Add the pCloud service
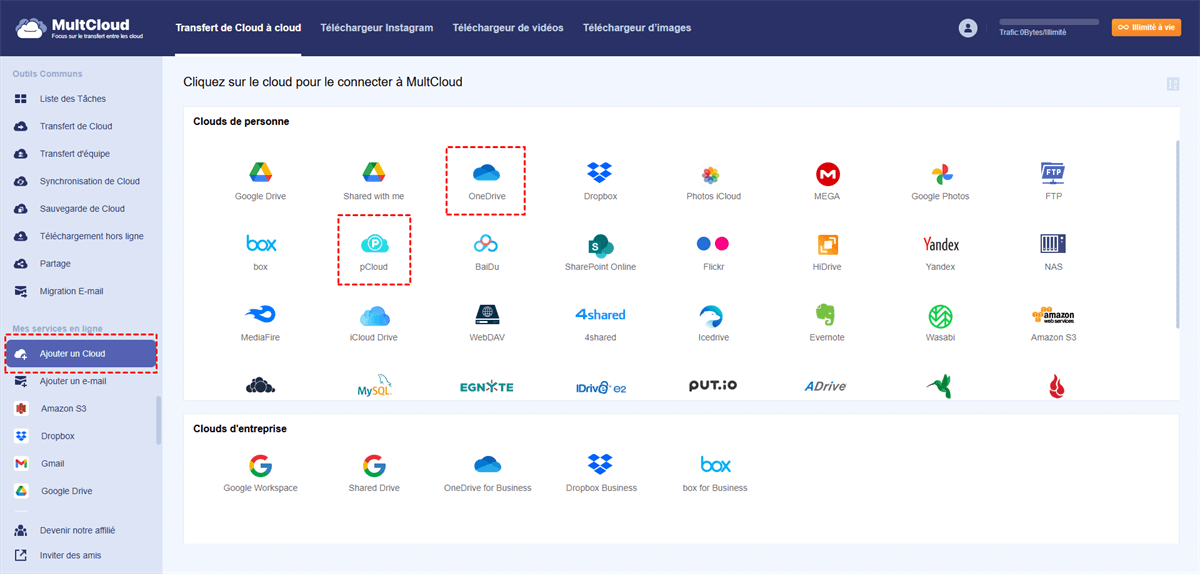Image resolution: width=1200 pixels, height=574 pixels. click(374, 252)
